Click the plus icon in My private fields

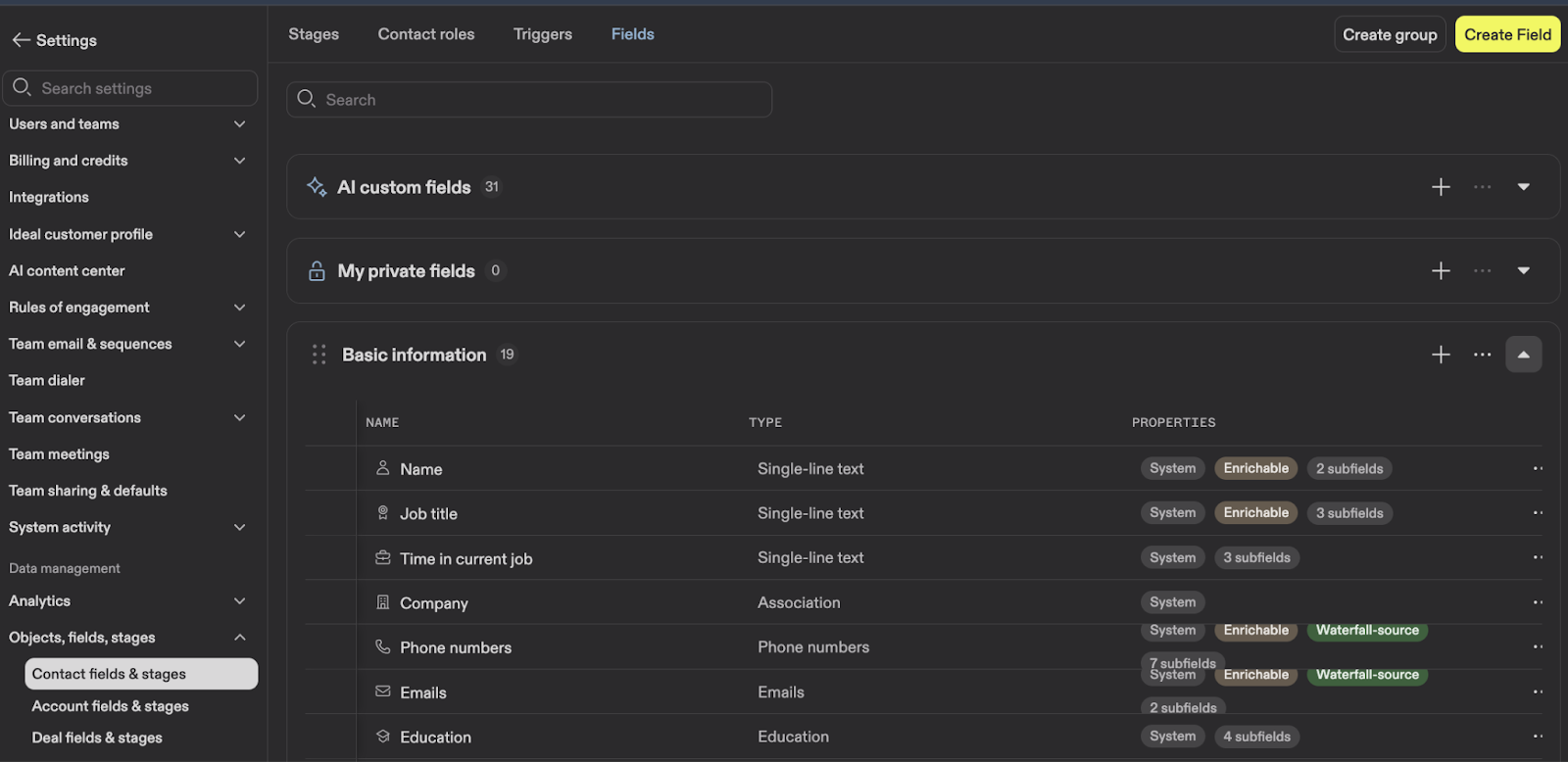pyautogui.click(x=1441, y=271)
